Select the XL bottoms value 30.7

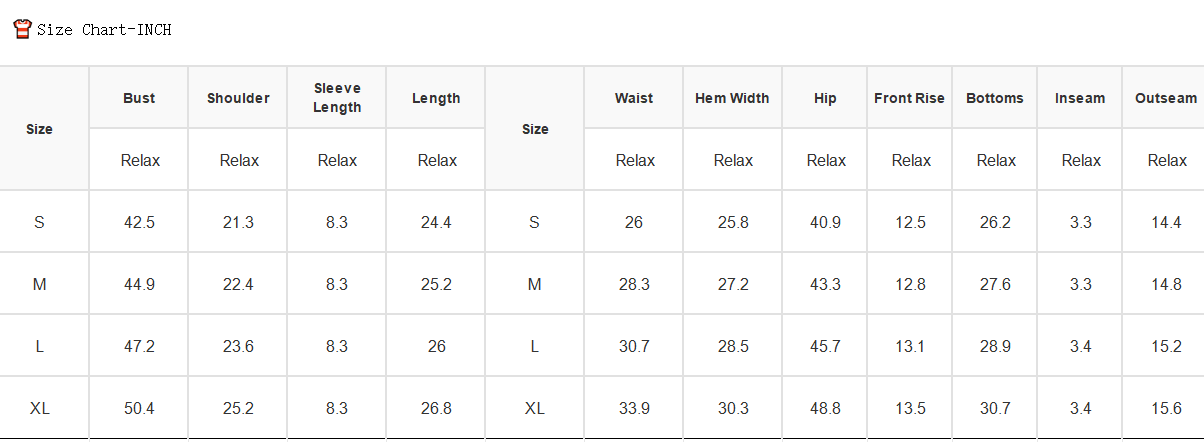pos(995,408)
